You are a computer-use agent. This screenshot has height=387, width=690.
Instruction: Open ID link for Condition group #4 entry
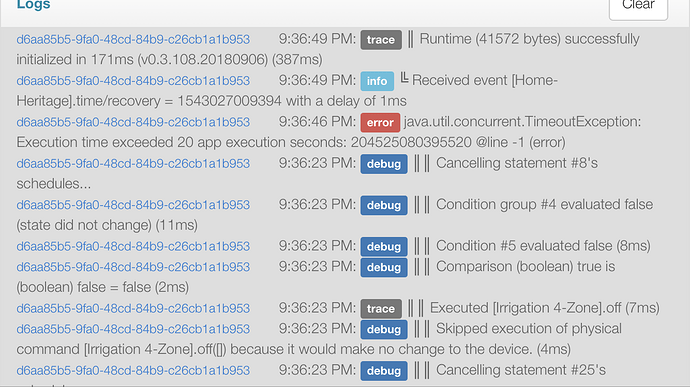133,205
